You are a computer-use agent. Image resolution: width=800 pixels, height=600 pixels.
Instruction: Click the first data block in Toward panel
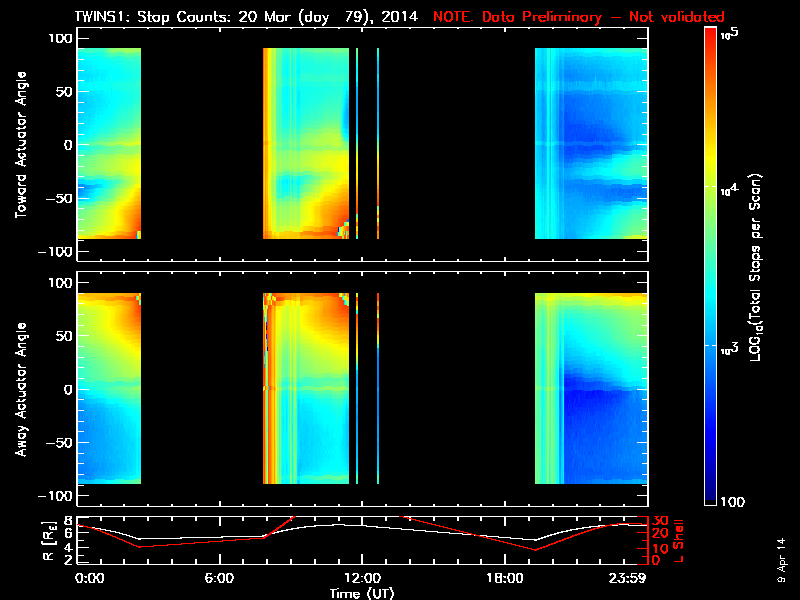(109, 143)
